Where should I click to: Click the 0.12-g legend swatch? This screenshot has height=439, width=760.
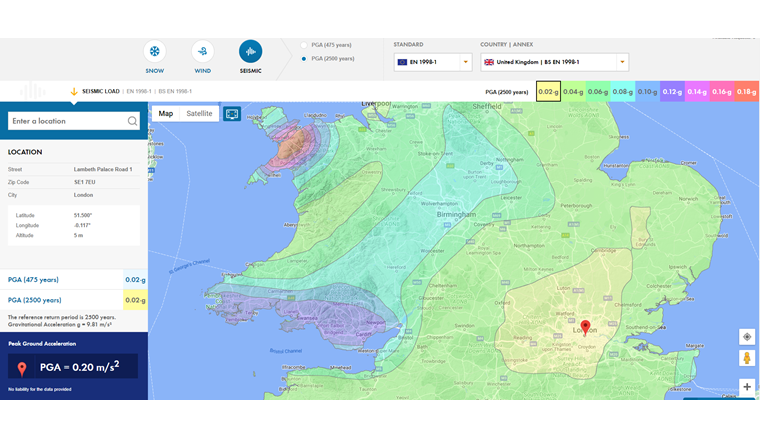coord(672,92)
